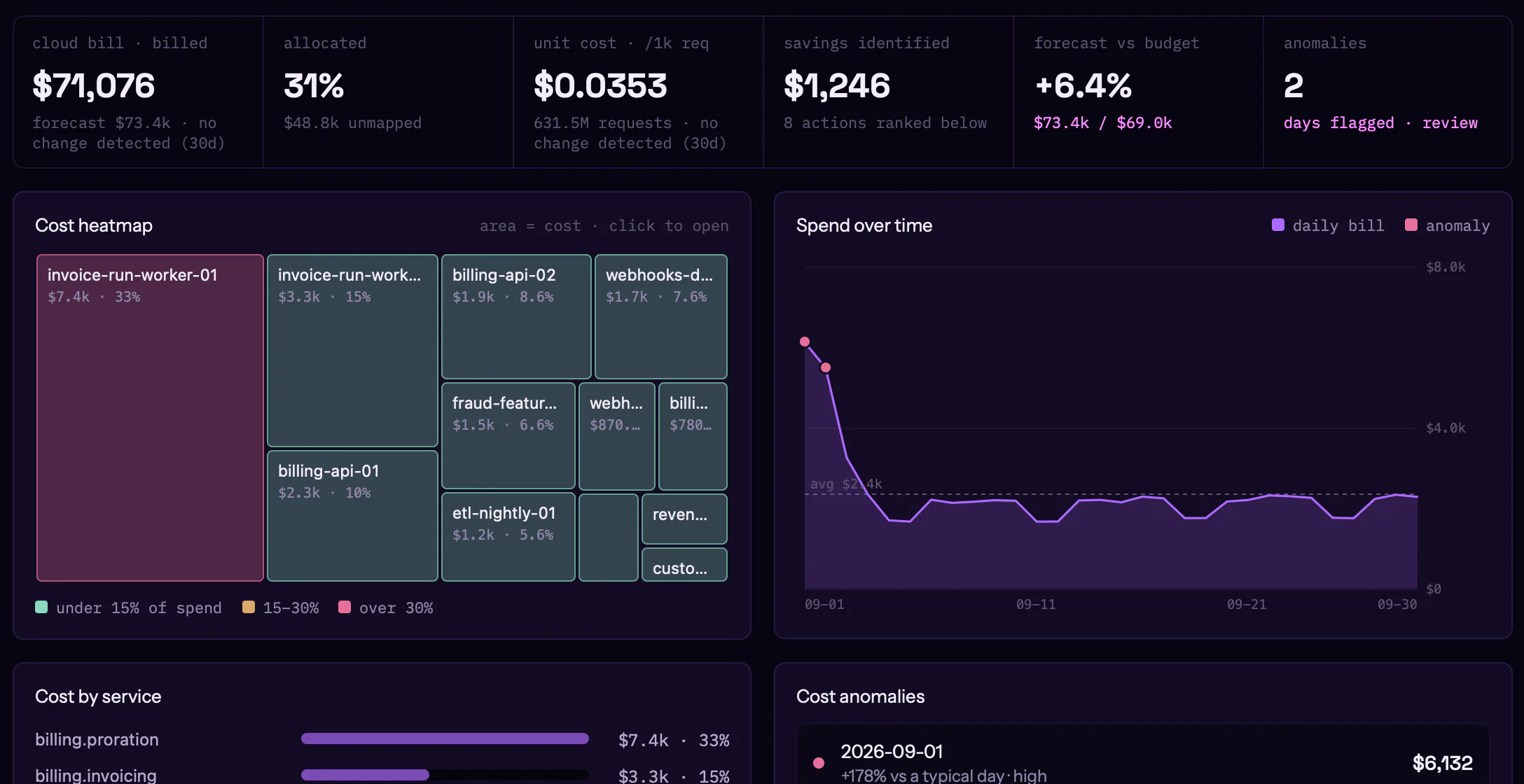Click the Cost heatmap heading
The width and height of the screenshot is (1524, 784).
(x=94, y=225)
